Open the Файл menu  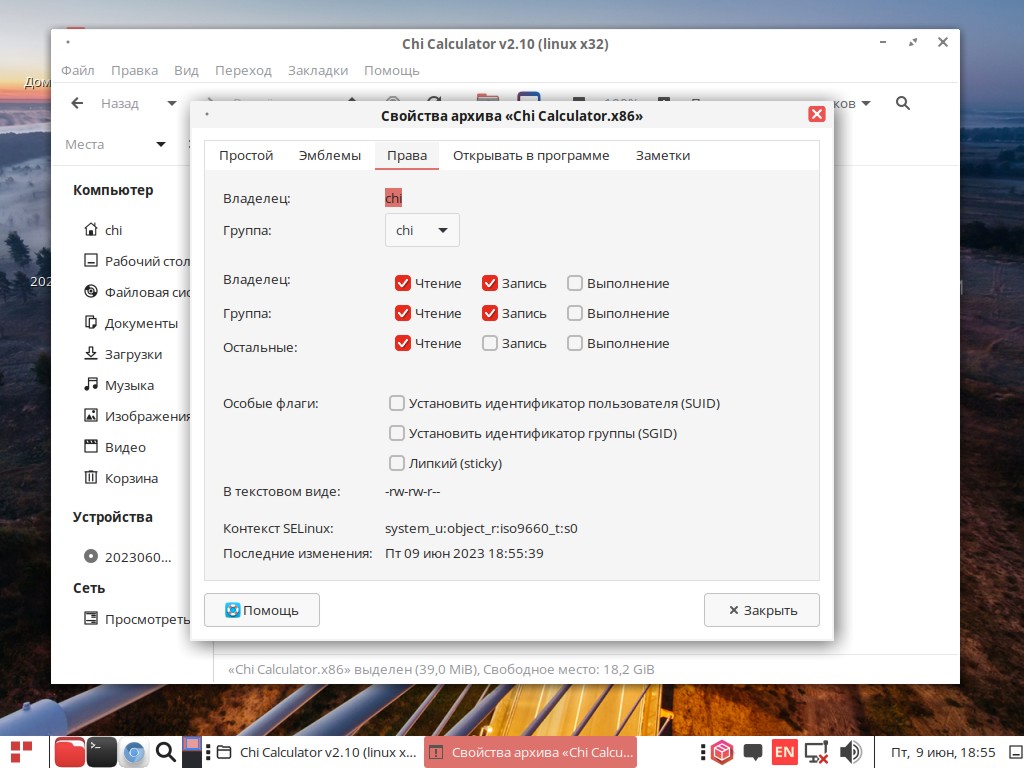pyautogui.click(x=78, y=71)
